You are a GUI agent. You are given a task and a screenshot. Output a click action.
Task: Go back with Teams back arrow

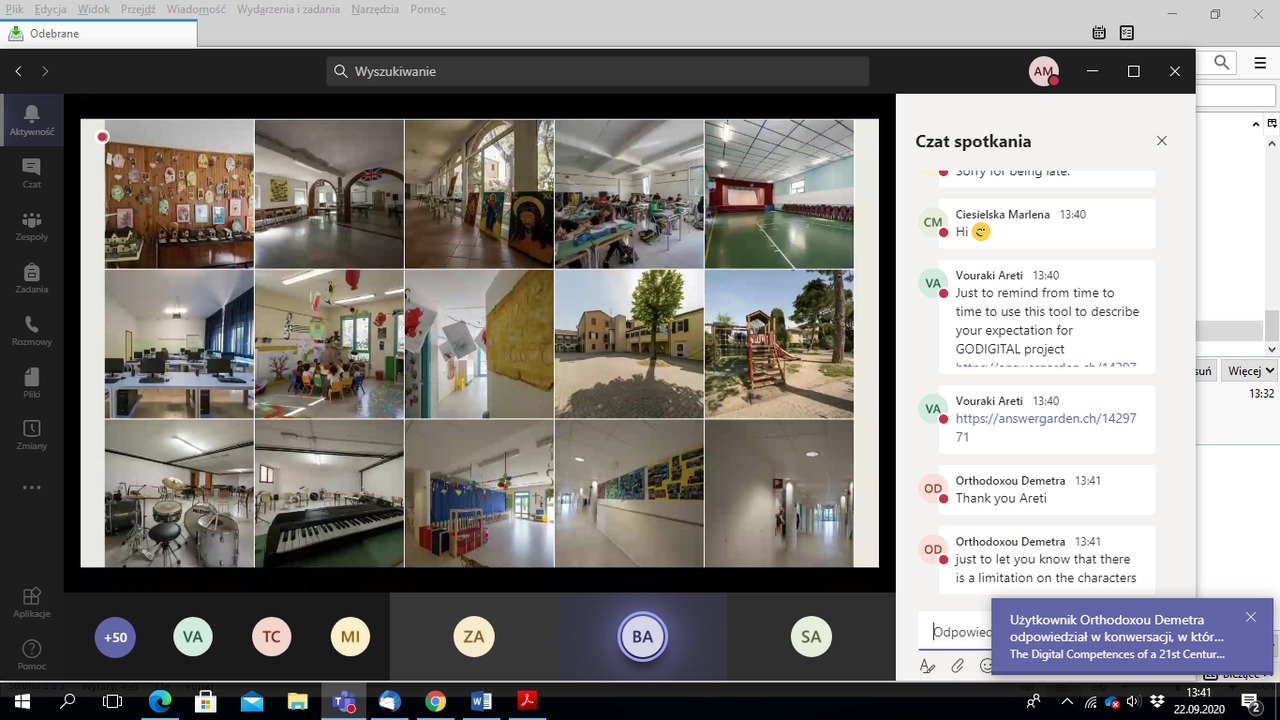point(18,71)
